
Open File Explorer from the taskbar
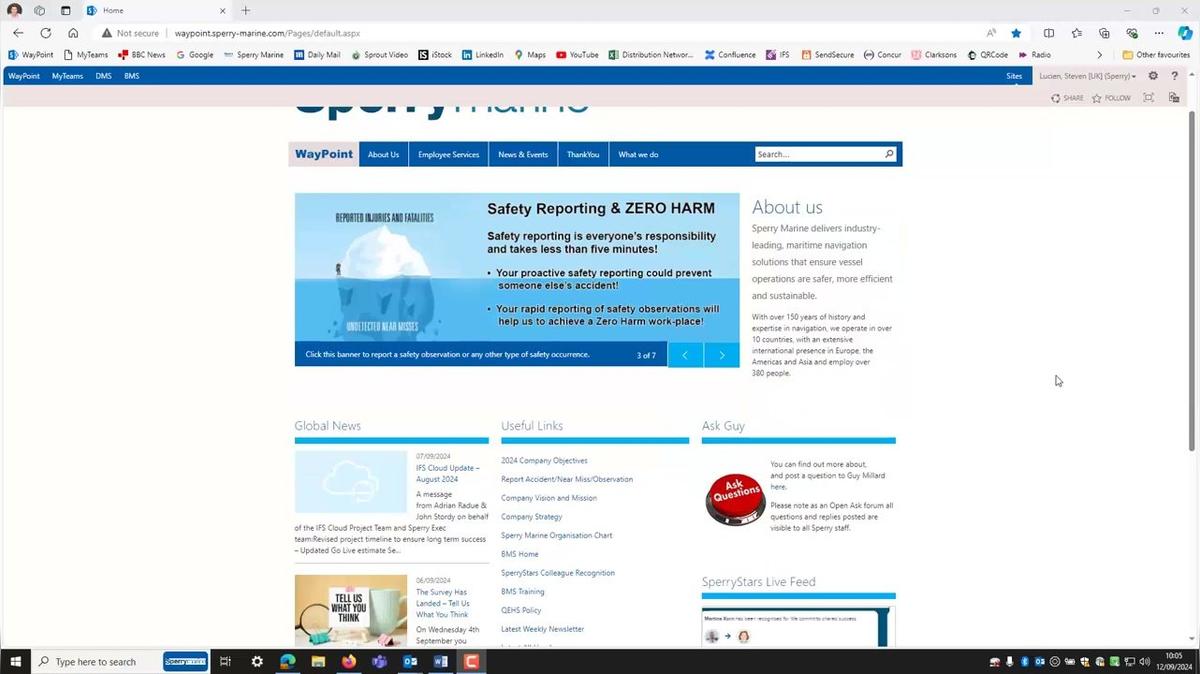(x=318, y=661)
